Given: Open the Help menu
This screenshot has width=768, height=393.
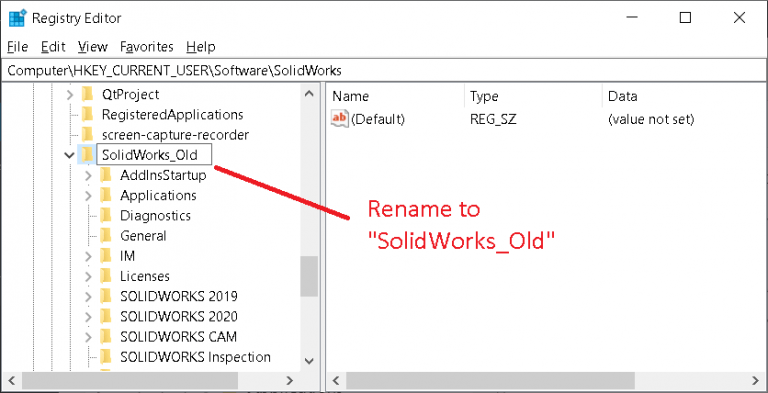Looking at the screenshot, I should [x=201, y=47].
